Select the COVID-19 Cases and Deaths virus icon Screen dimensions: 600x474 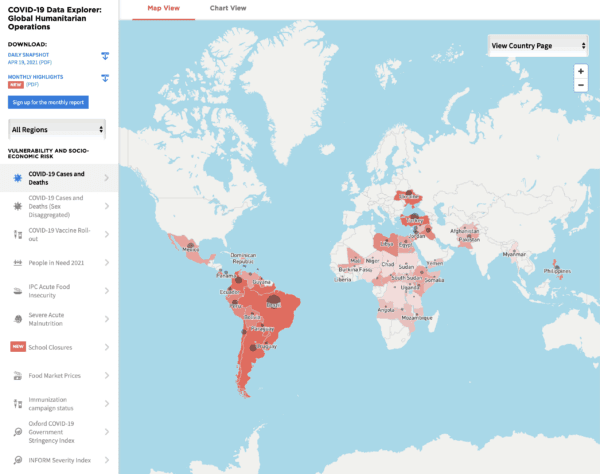pos(17,178)
